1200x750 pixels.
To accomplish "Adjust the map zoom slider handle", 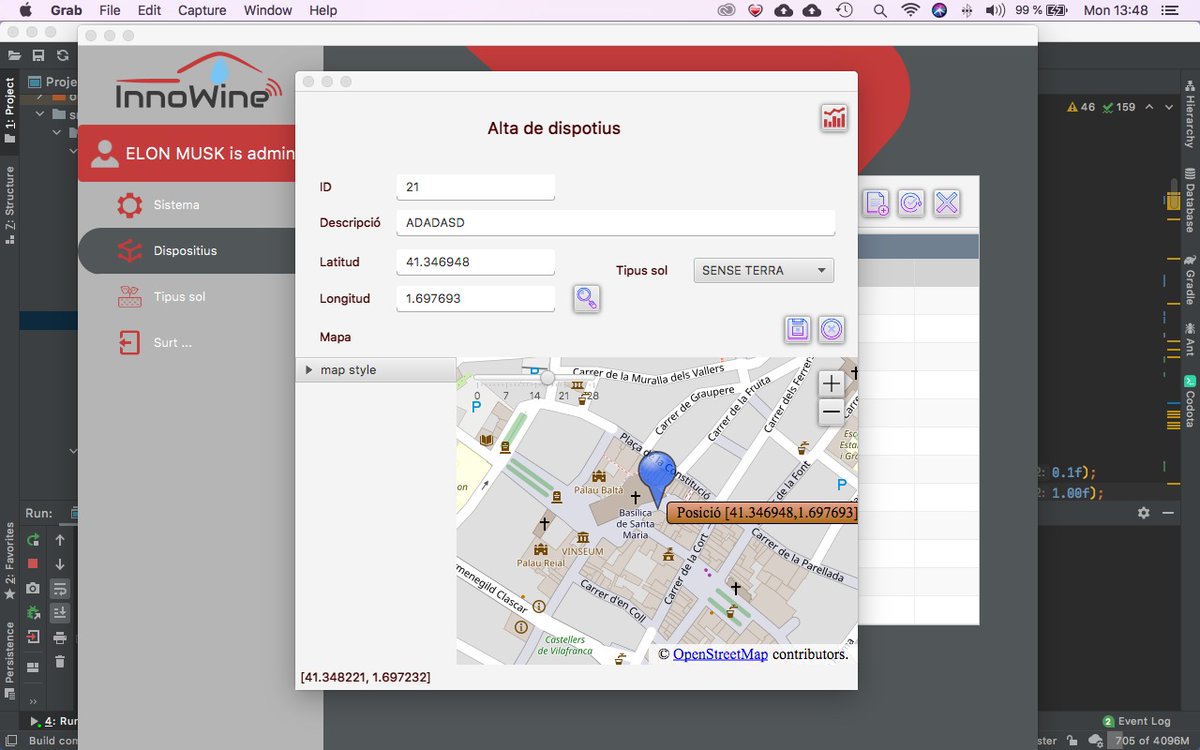I will [547, 378].
